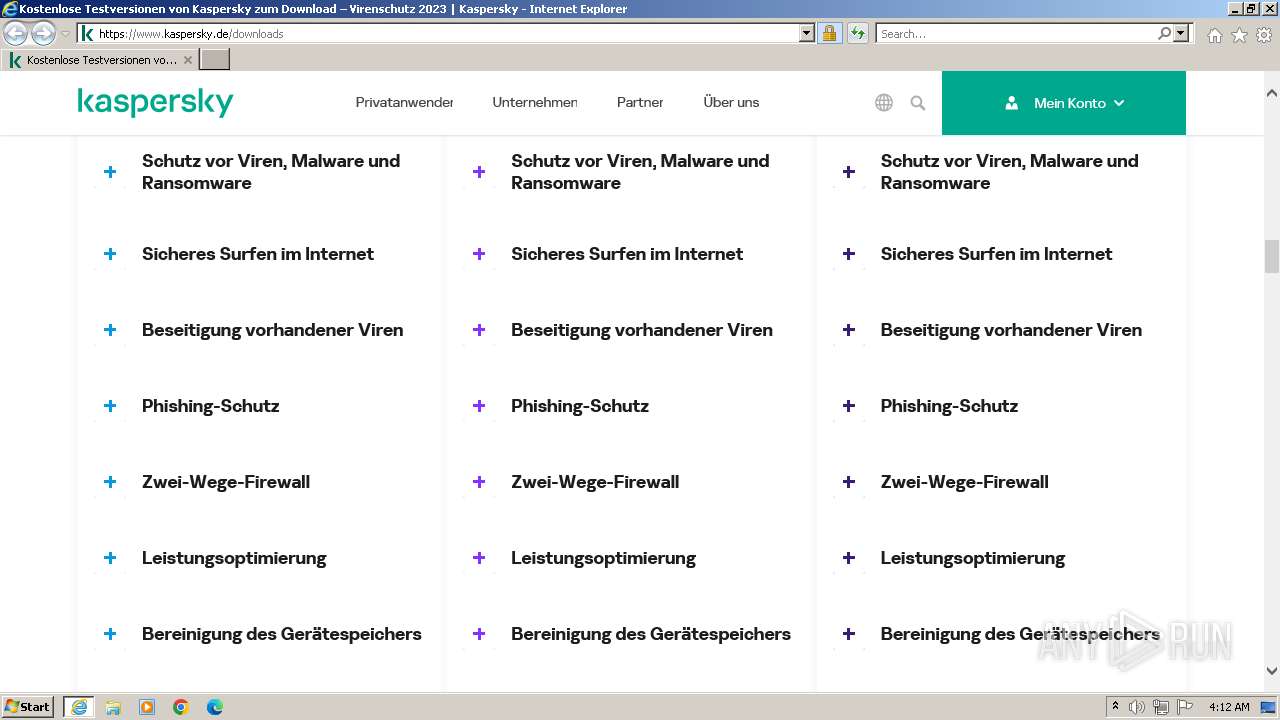Open the IE Home icon
The image size is (1280, 720).
click(1214, 35)
